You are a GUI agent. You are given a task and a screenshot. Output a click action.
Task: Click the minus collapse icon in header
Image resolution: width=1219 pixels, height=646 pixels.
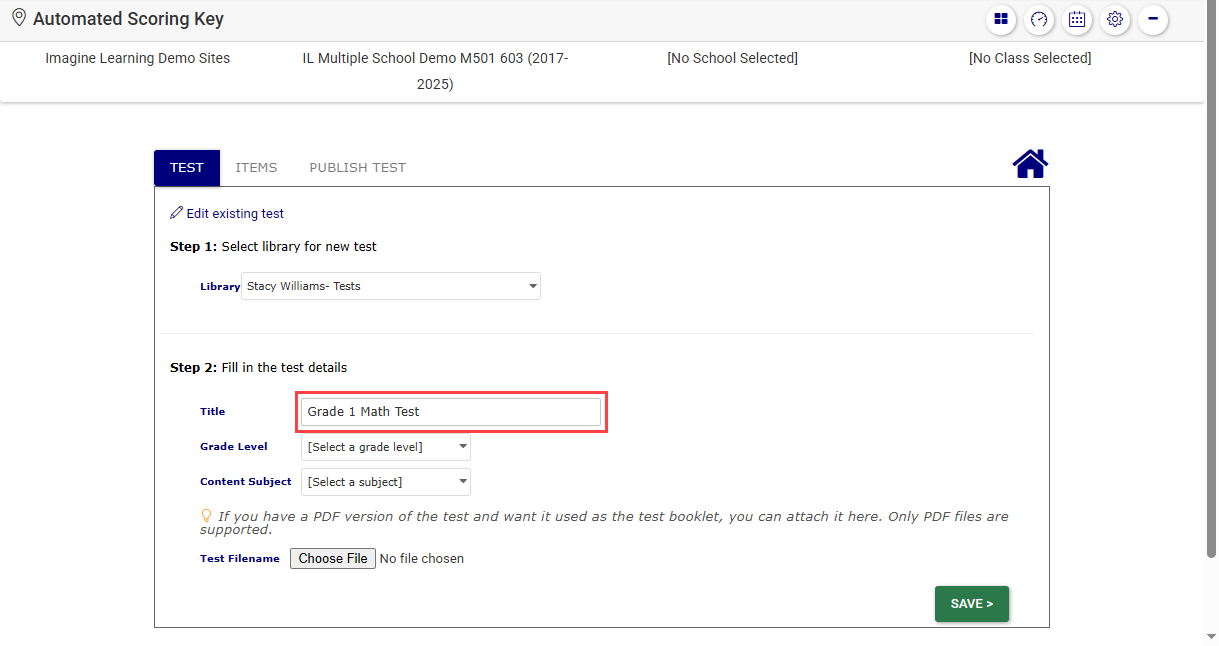pyautogui.click(x=1153, y=19)
